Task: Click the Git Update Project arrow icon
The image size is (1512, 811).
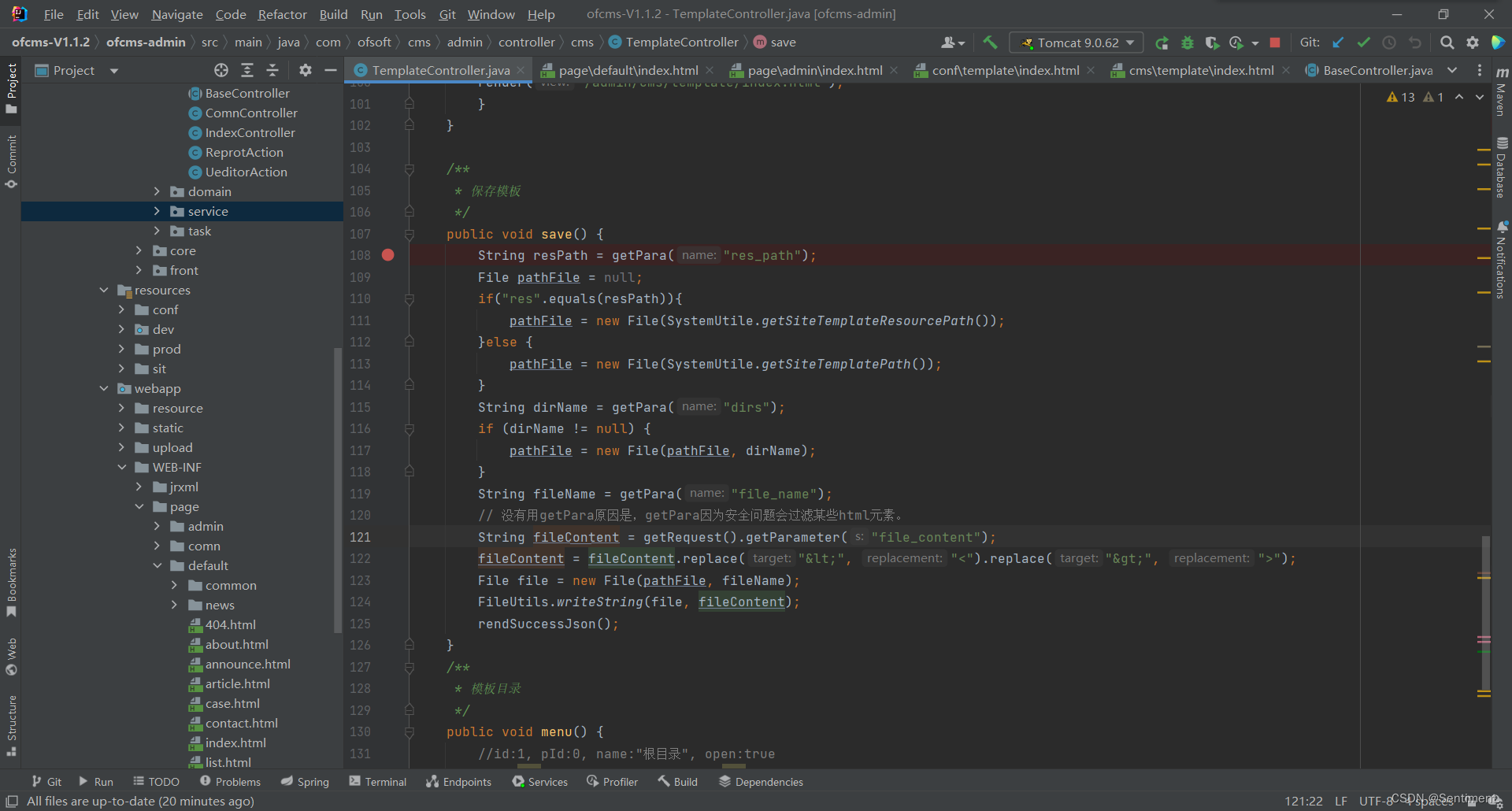Action: [1338, 43]
